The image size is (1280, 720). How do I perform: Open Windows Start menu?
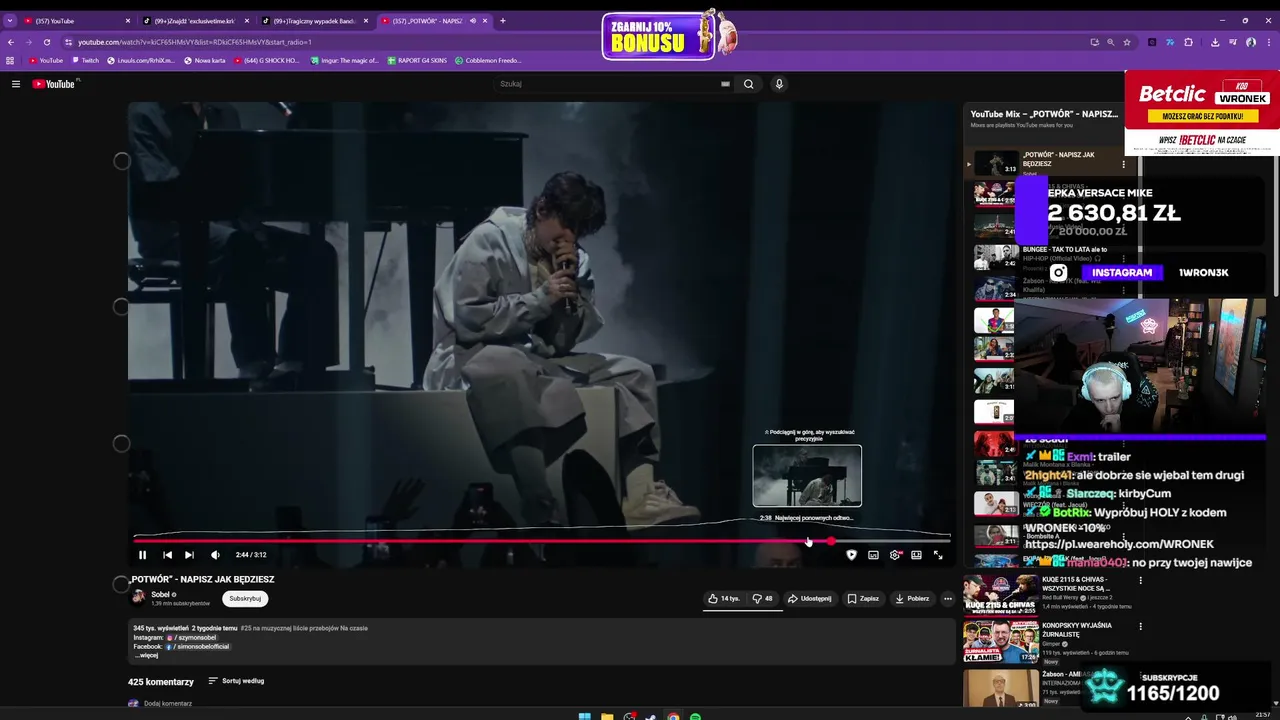click(585, 716)
